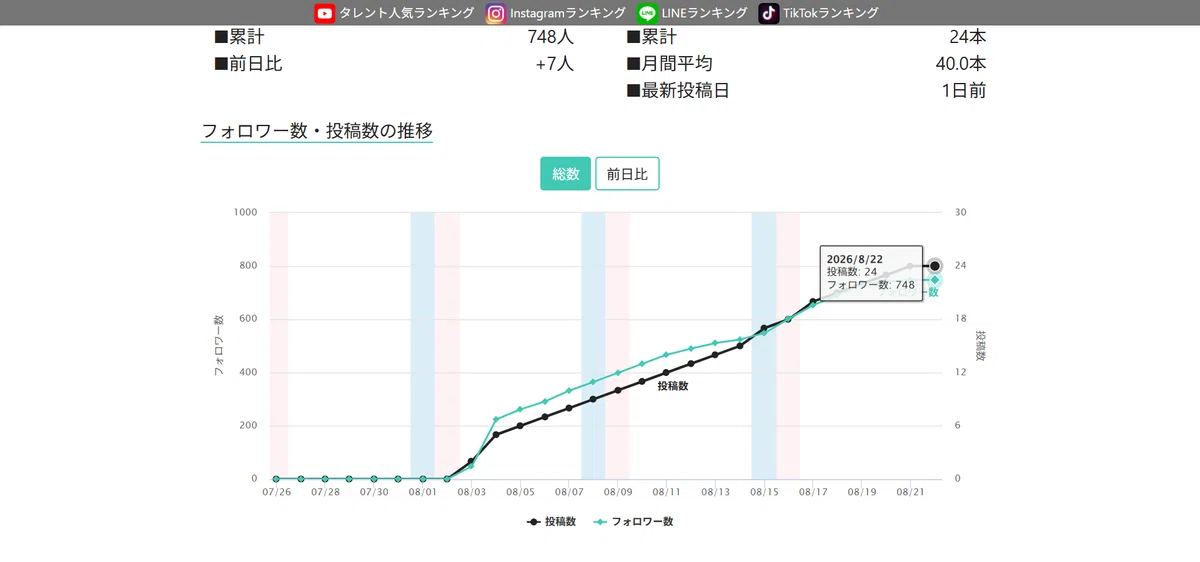This screenshot has width=1200, height=562.
Task: Click the 08/17 x-axis date label
Action: pos(814,492)
